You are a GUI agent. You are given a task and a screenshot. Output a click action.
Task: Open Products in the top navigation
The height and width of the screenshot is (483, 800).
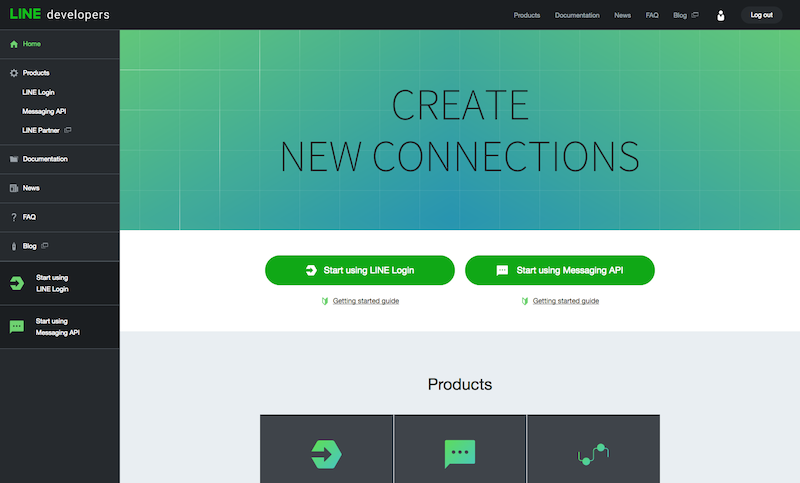[x=527, y=15]
